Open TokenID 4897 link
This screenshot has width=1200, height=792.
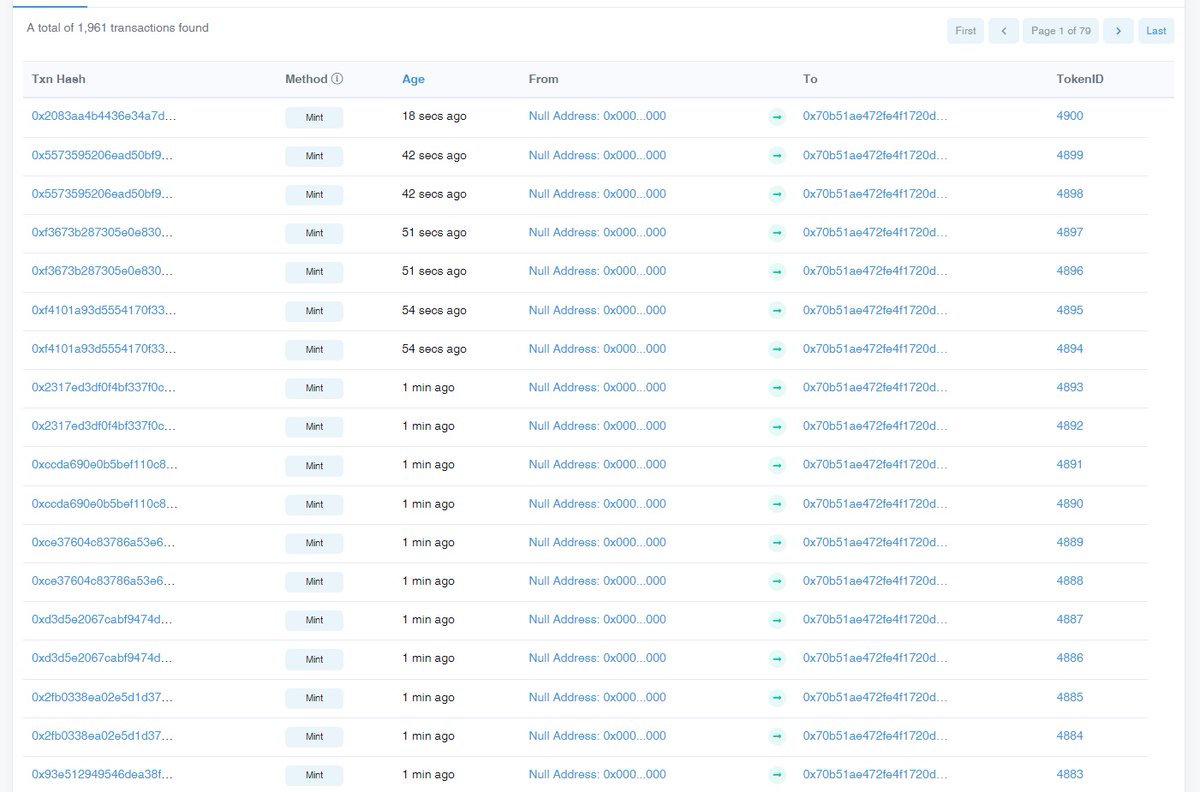coord(1070,232)
